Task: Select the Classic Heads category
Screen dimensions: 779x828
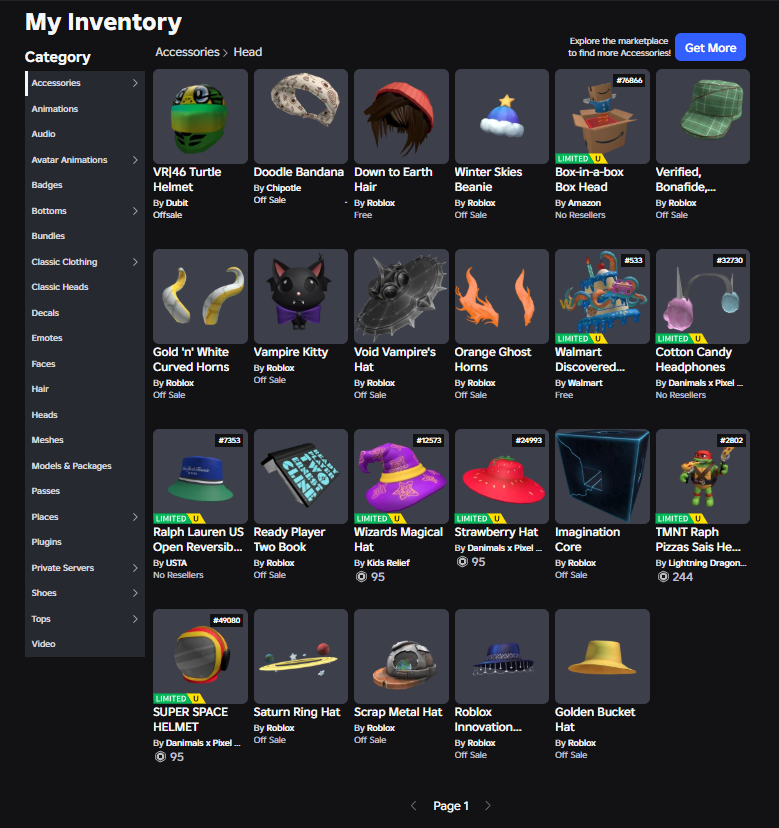Action: click(85, 287)
